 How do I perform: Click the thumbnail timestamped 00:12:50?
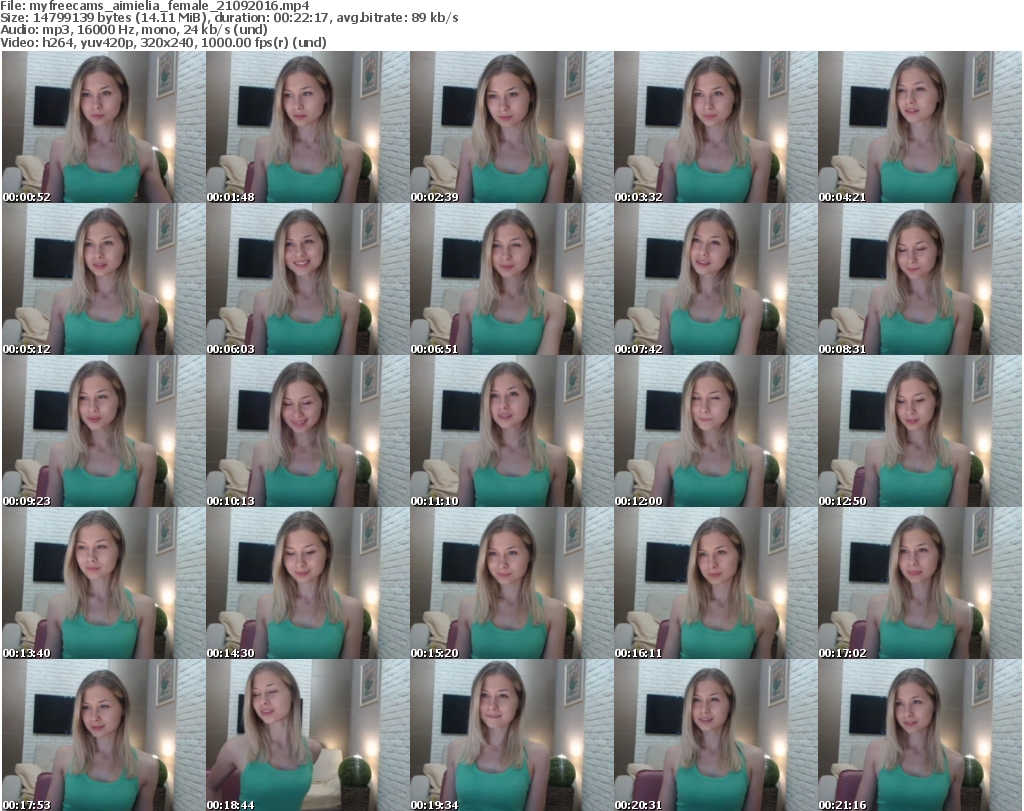click(920, 431)
